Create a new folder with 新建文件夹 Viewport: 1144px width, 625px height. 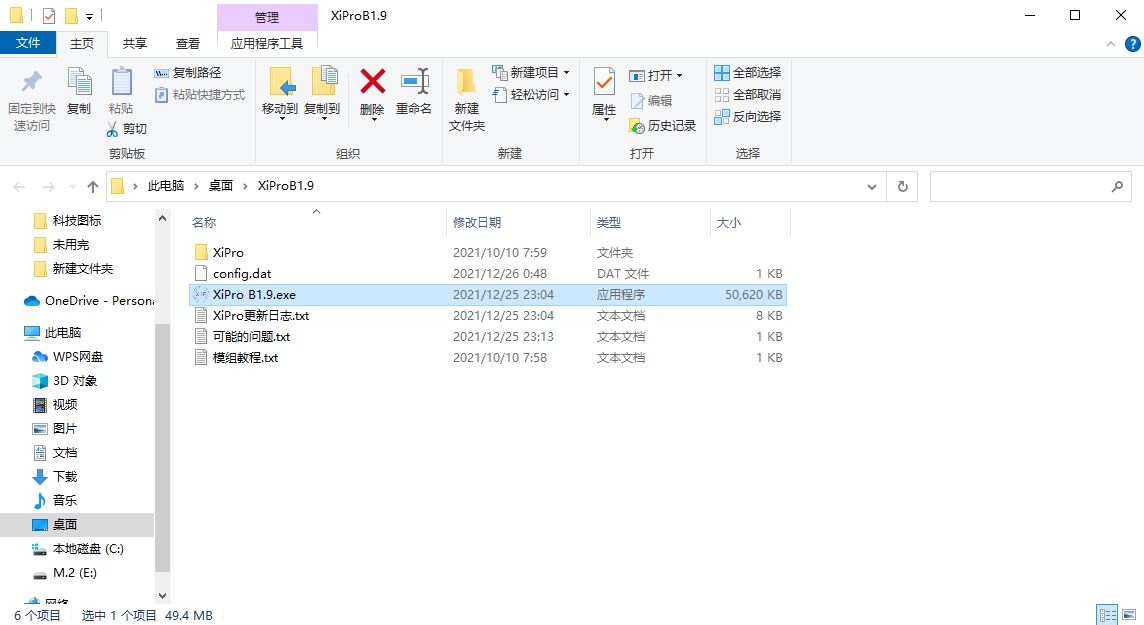click(467, 101)
